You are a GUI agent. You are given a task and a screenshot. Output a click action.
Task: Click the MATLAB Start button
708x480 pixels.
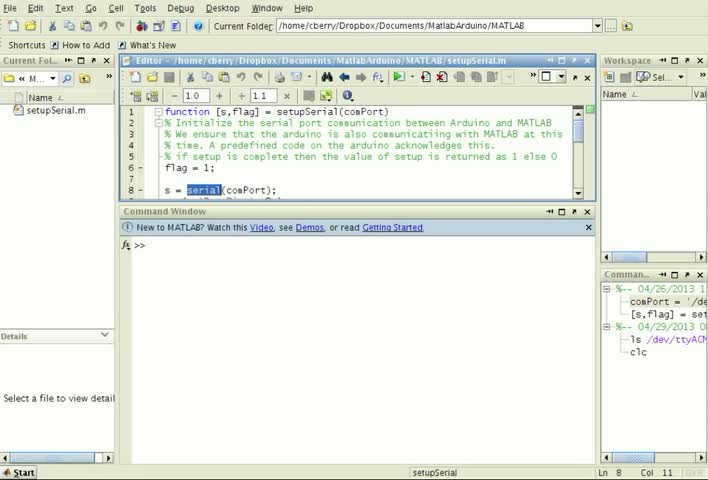[x=19, y=473]
